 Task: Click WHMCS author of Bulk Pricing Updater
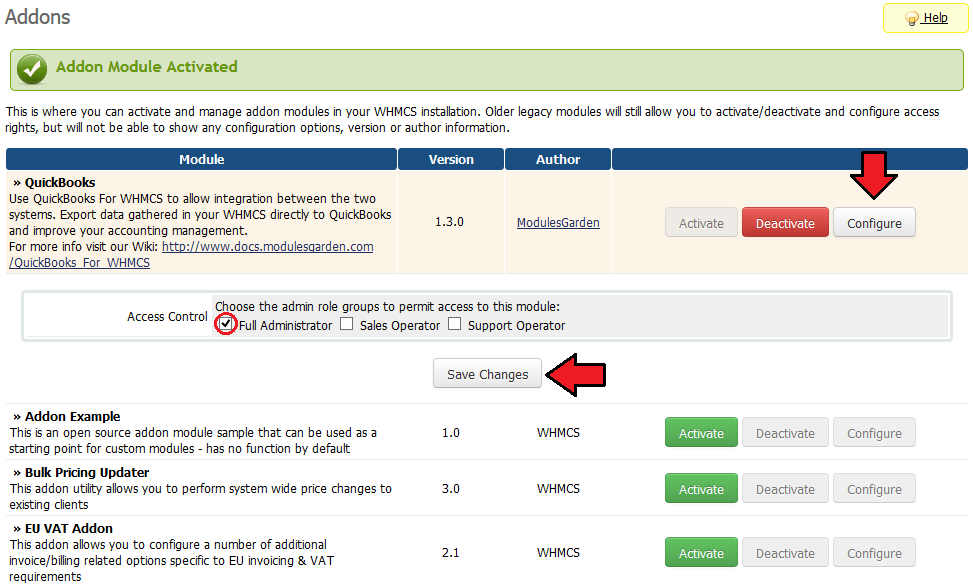click(x=558, y=488)
